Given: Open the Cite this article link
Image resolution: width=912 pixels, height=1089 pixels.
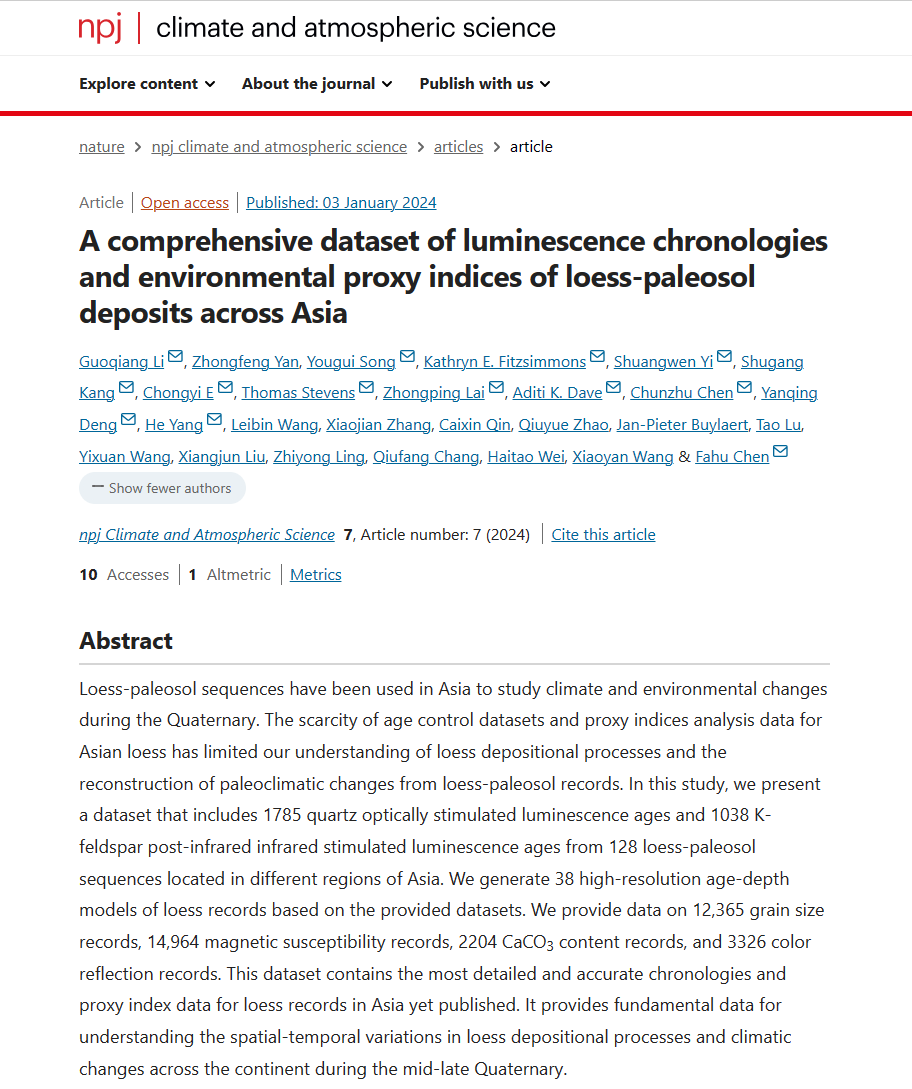Looking at the screenshot, I should 604,535.
